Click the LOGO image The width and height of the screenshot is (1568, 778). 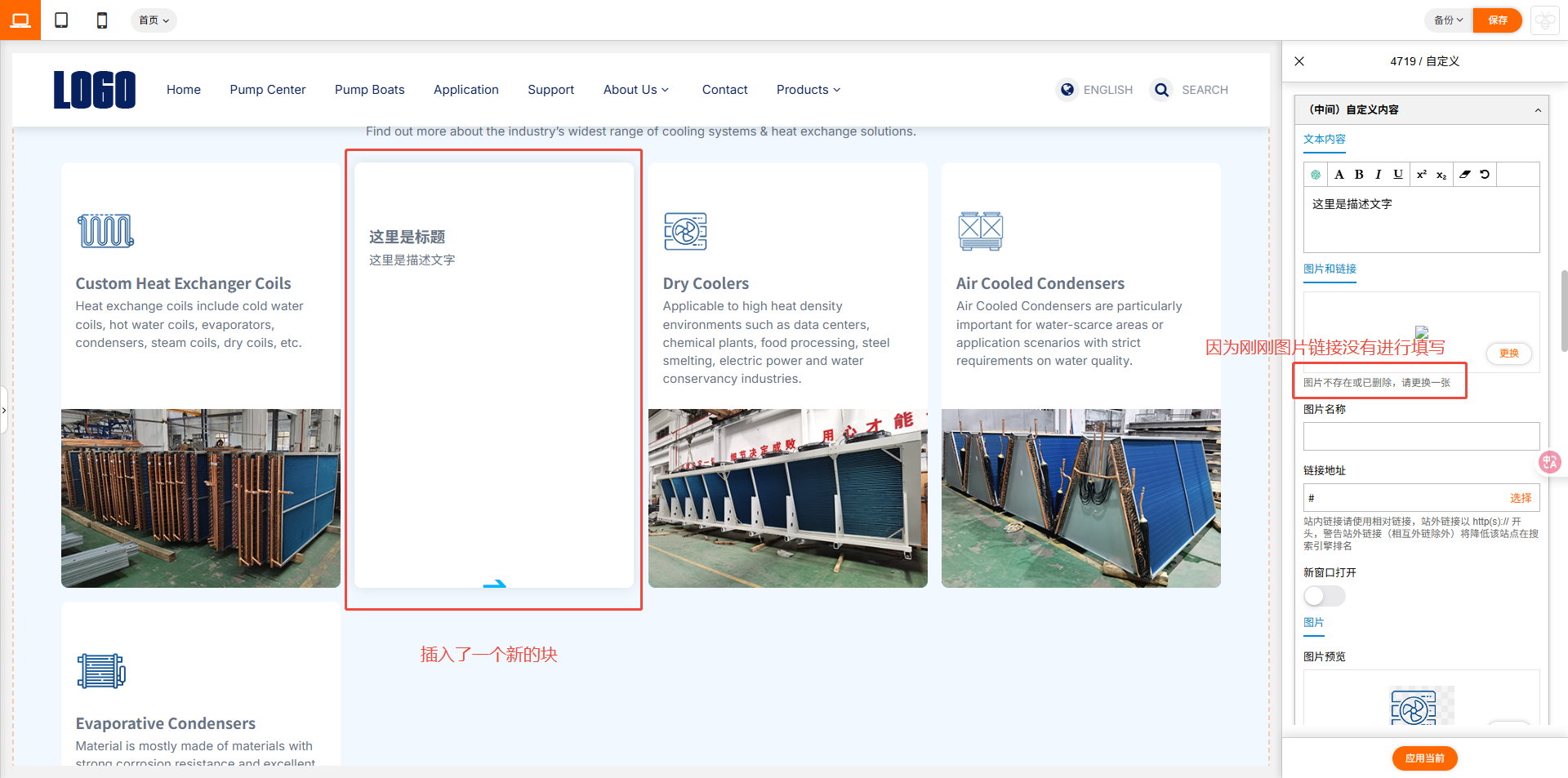[x=95, y=90]
